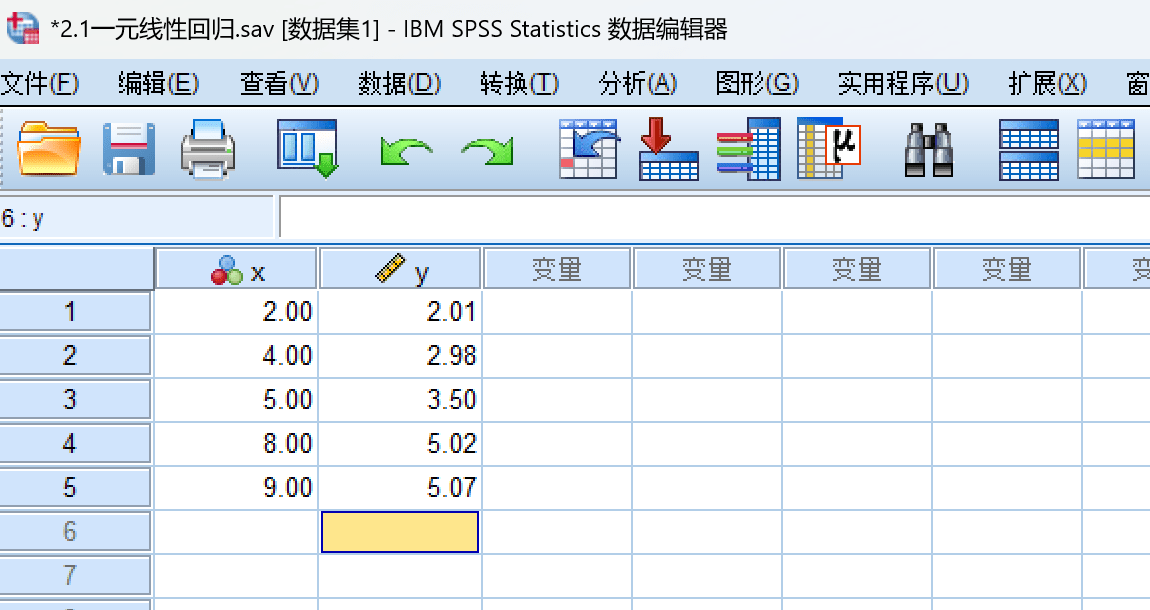Click the Insert cases toolbar icon
1150x610 pixels.
coord(1028,149)
